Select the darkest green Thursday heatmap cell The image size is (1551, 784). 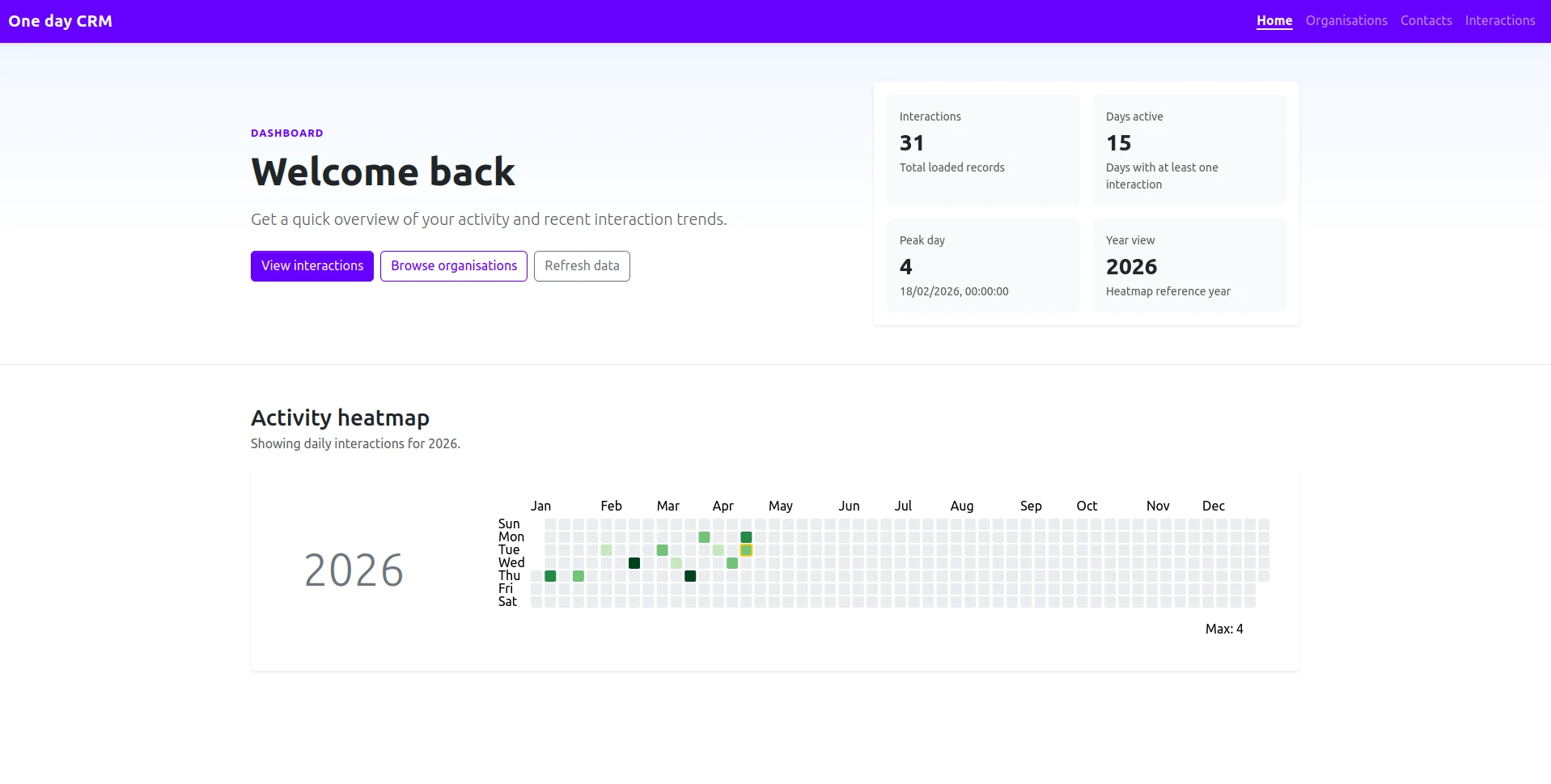pyautogui.click(x=690, y=576)
